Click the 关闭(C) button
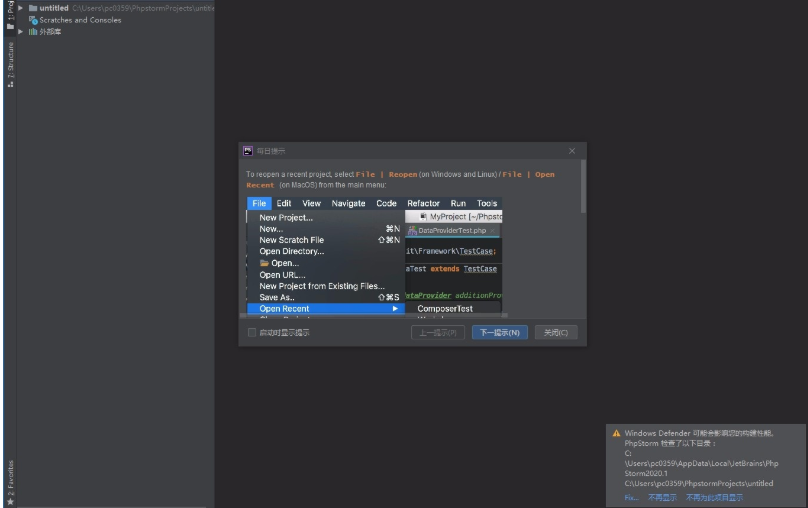This screenshot has height=508, width=808. tap(556, 332)
